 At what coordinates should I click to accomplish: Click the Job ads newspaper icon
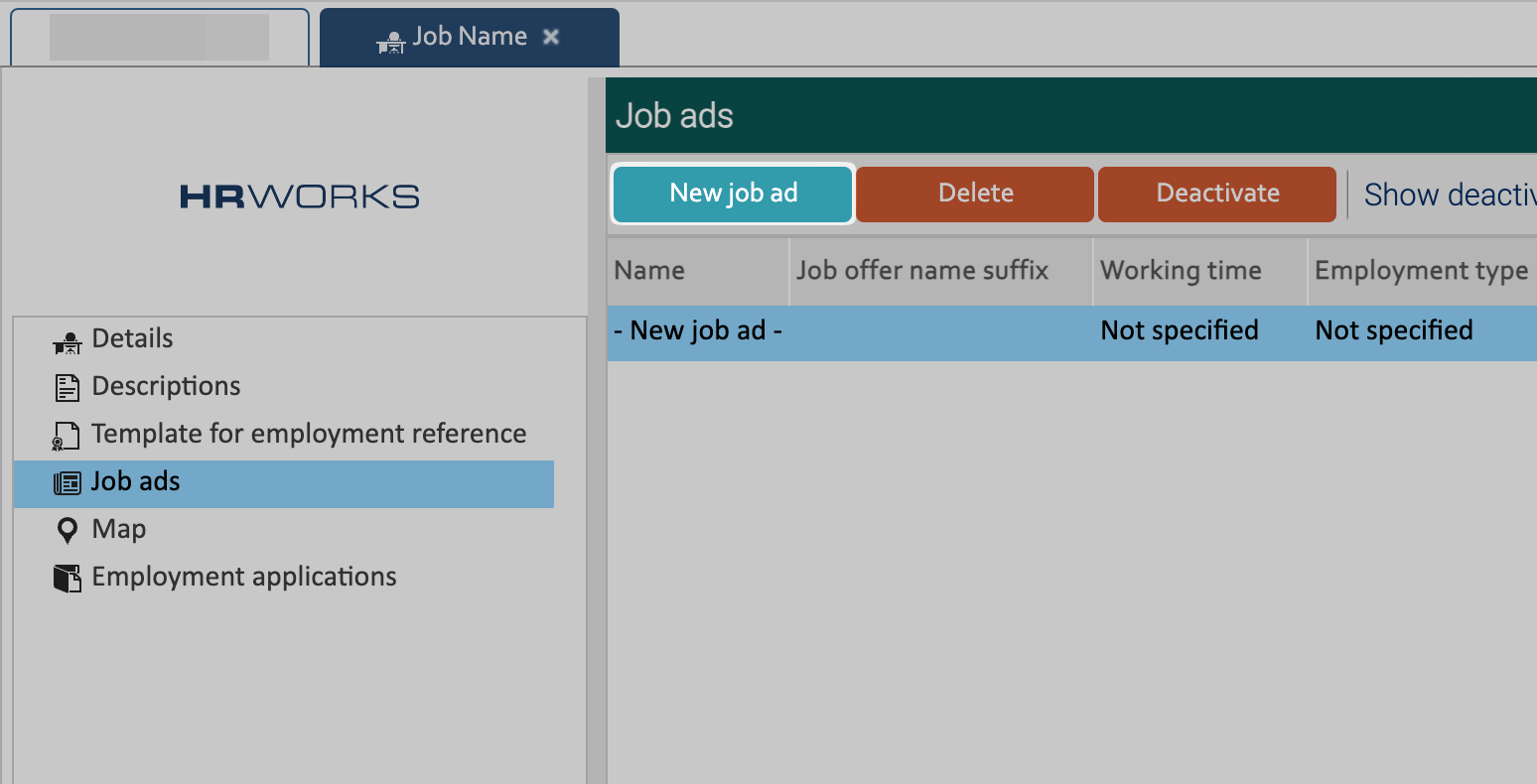[x=67, y=483]
